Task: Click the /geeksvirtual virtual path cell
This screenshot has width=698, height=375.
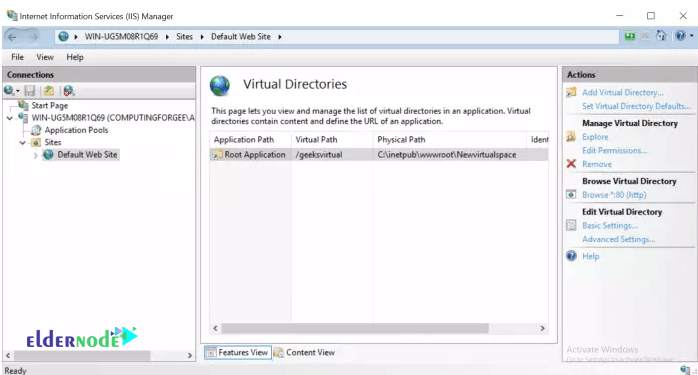Action: 319,155
